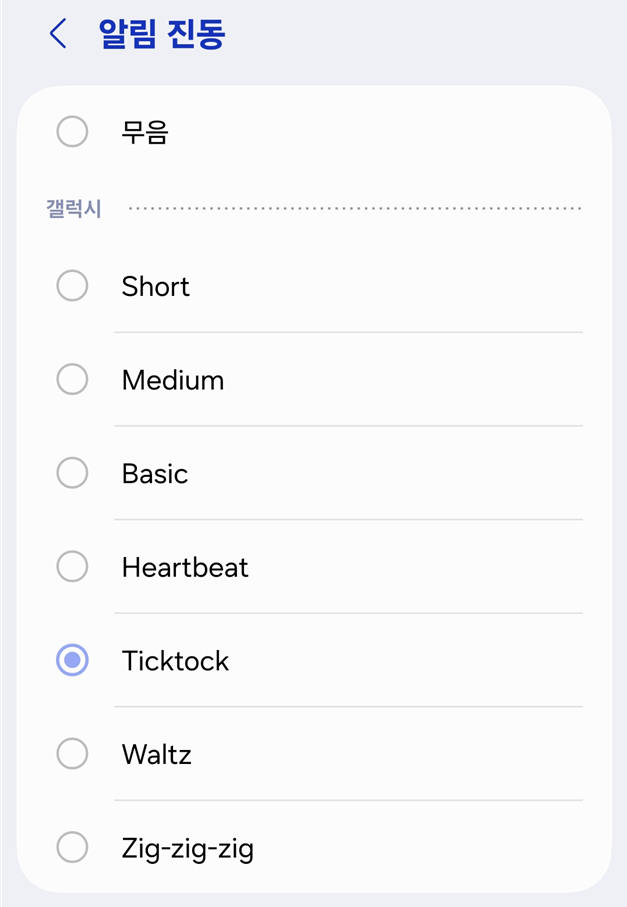Viewport: 627px width, 907px height.
Task: Select the Medium vibration pattern
Action: tap(71, 379)
